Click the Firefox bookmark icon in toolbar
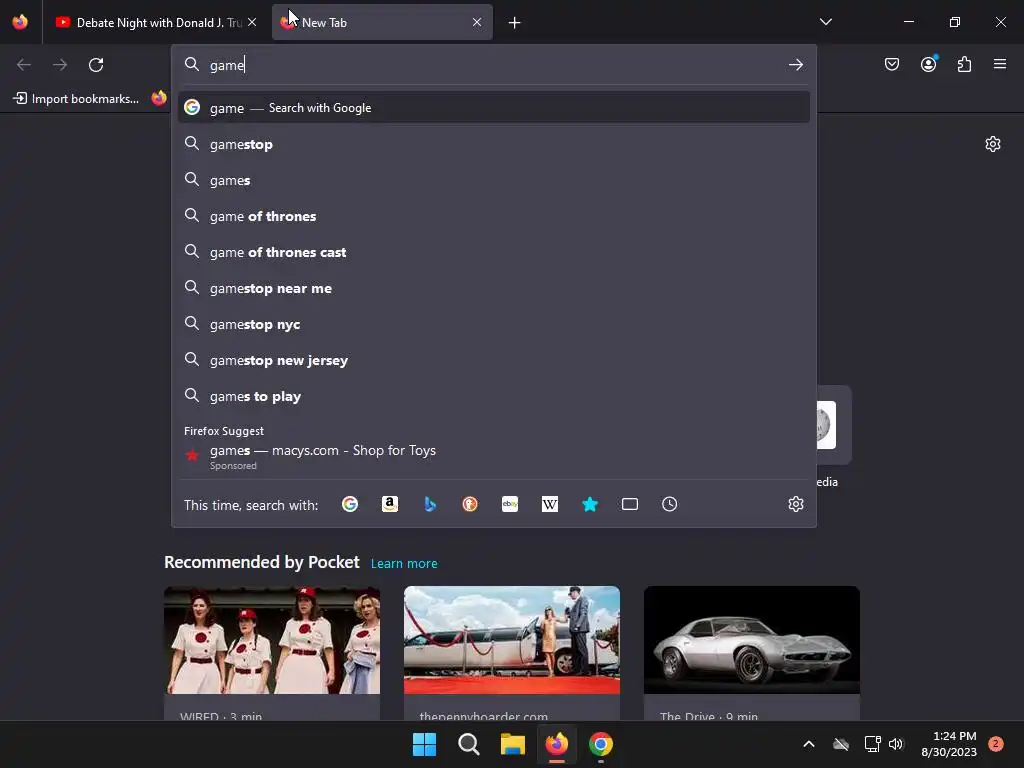 (159, 99)
